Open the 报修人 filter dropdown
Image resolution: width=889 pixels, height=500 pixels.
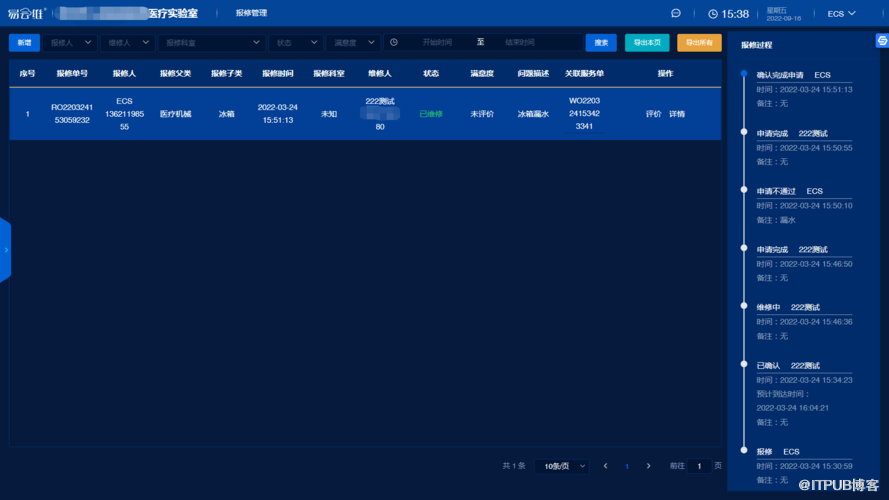coord(69,42)
